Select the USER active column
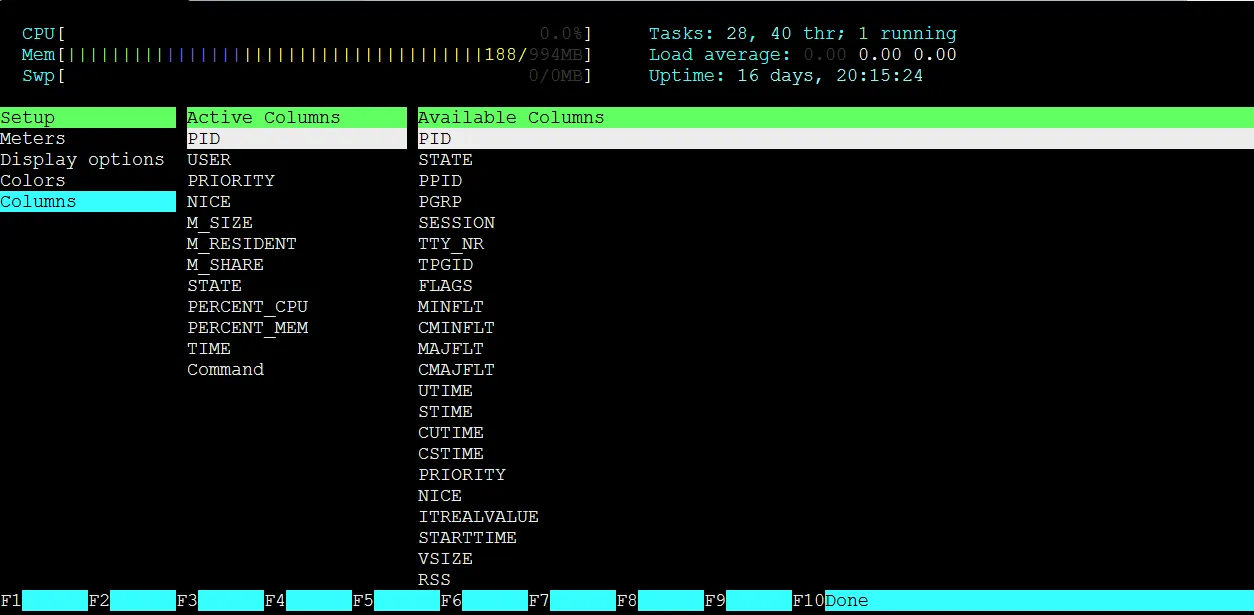This screenshot has width=1254, height=615. tap(209, 159)
